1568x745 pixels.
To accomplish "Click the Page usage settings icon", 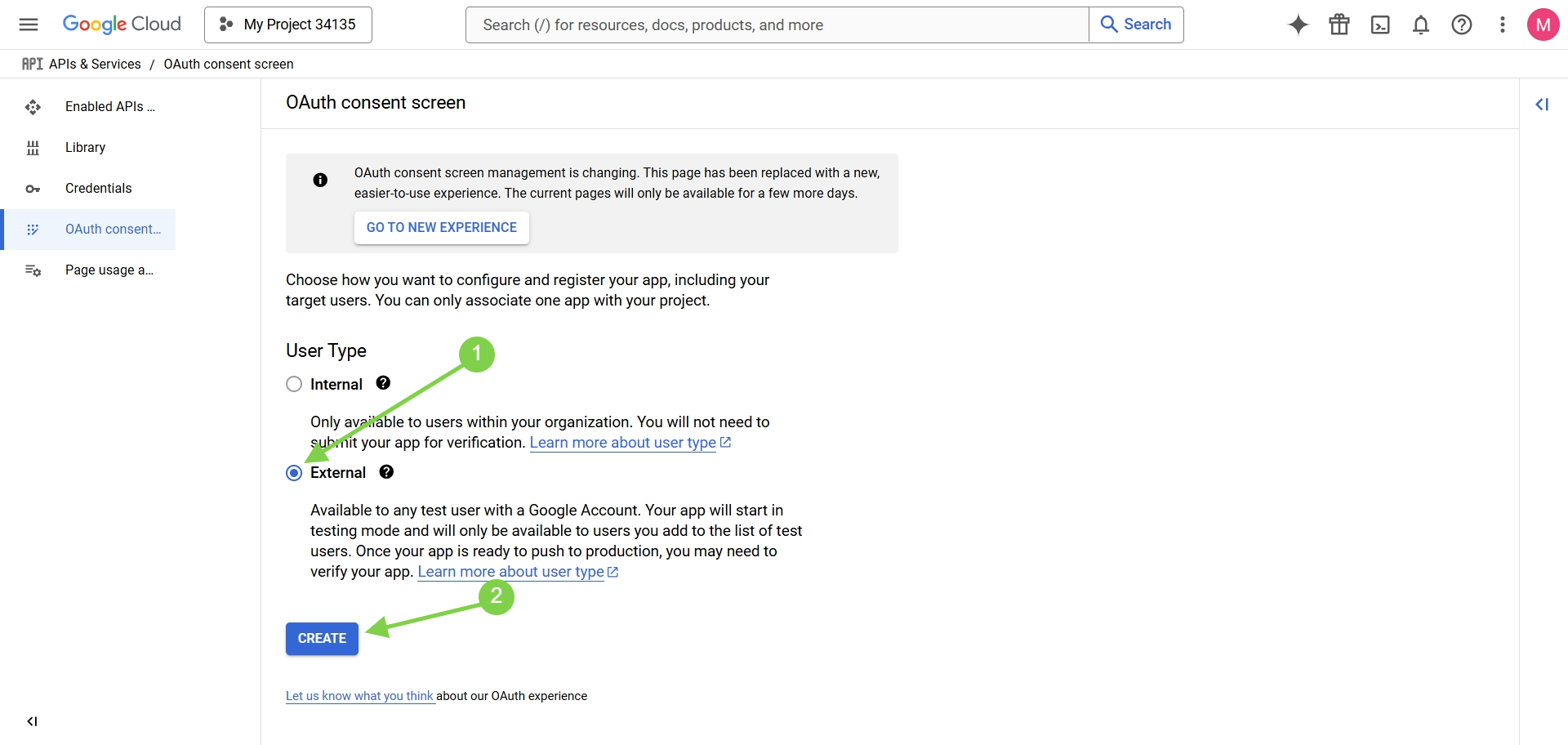I will click(33, 270).
